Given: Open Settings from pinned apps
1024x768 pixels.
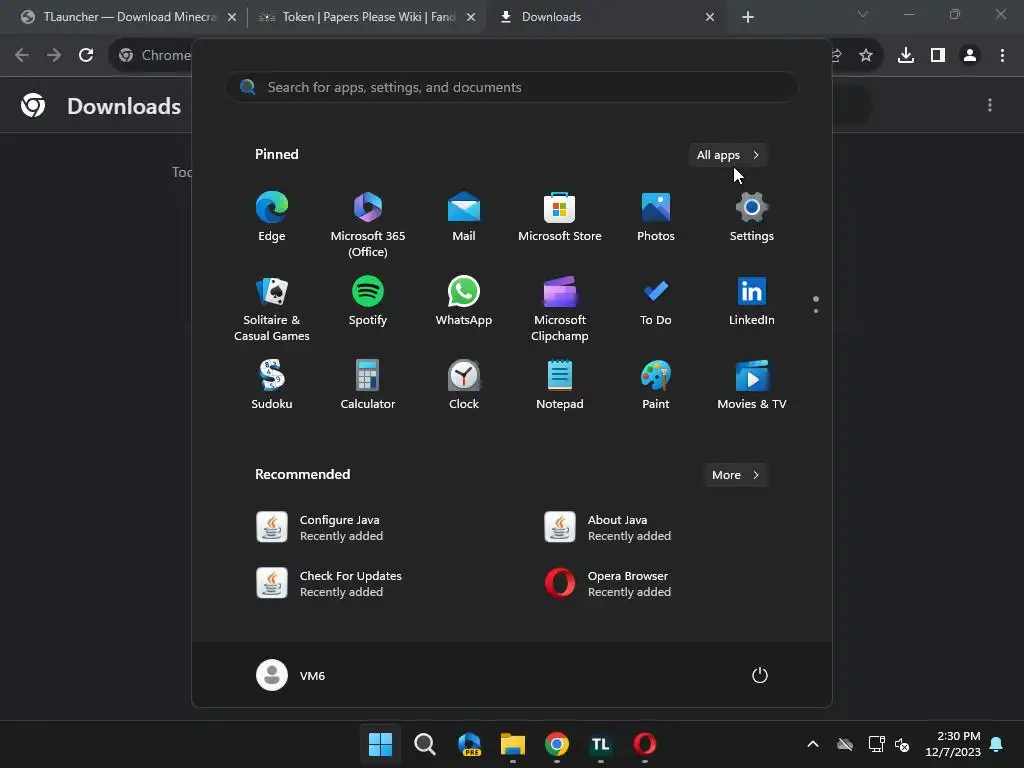Looking at the screenshot, I should tap(752, 217).
